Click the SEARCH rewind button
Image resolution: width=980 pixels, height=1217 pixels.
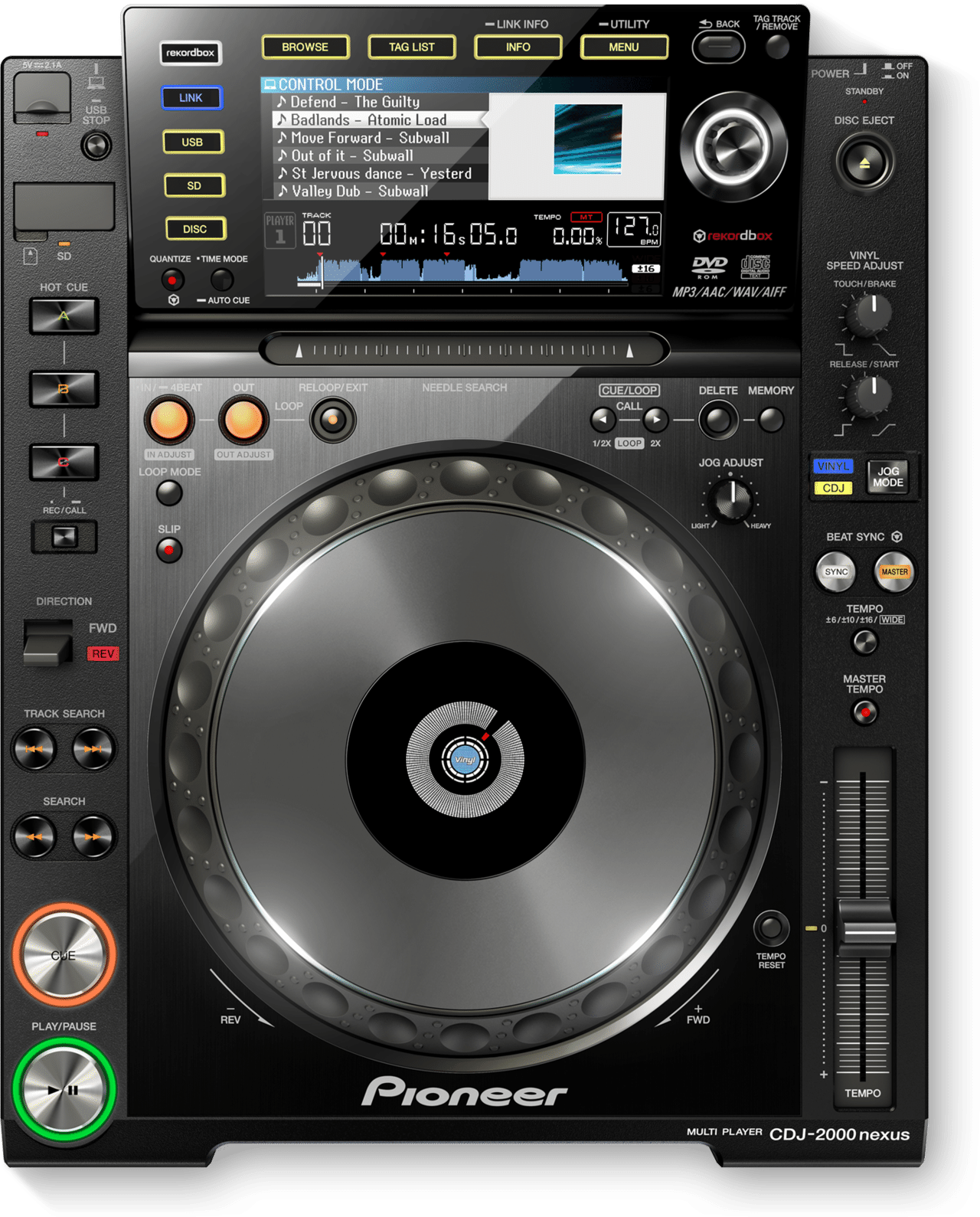34,836
